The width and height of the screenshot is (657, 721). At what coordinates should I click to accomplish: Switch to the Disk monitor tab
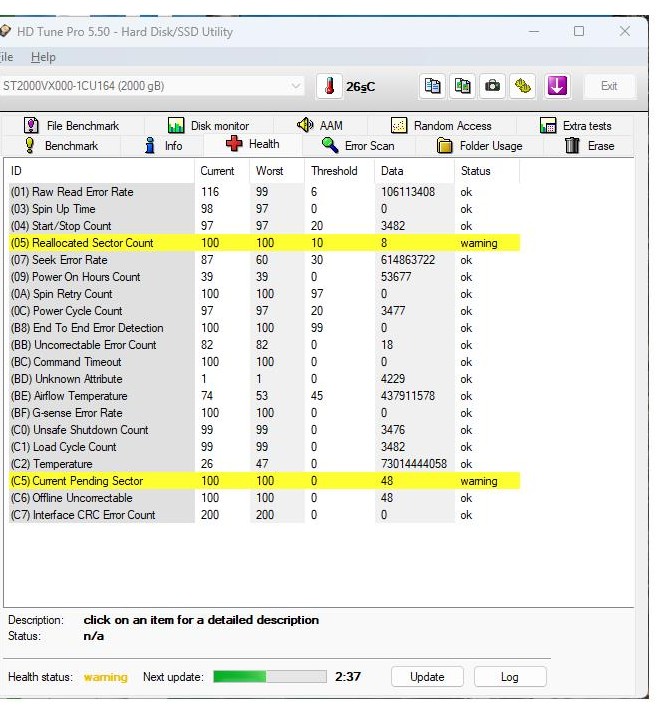click(x=208, y=126)
